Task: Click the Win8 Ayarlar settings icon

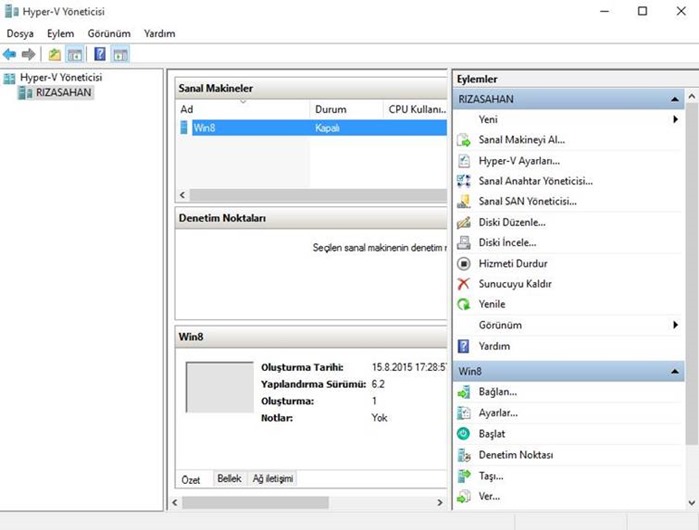Action: [464, 413]
